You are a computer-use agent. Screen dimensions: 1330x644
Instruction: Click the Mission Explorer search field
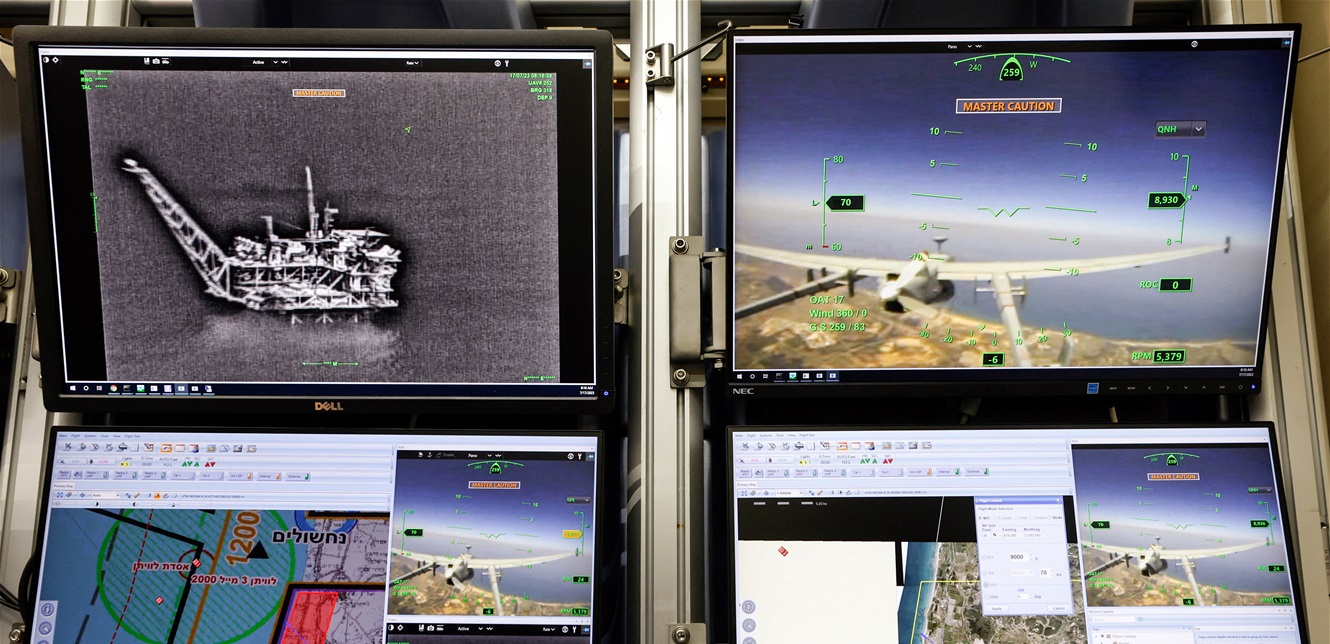pyautogui.click(x=1113, y=619)
